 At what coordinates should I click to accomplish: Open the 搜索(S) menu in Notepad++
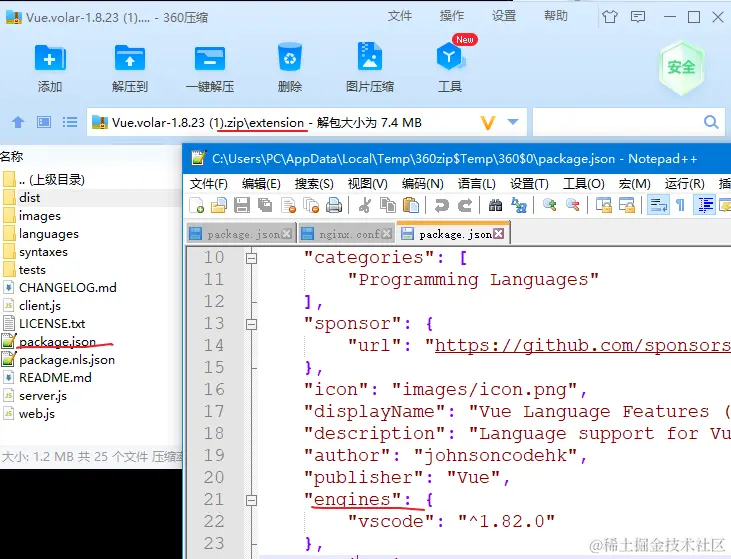tap(314, 184)
